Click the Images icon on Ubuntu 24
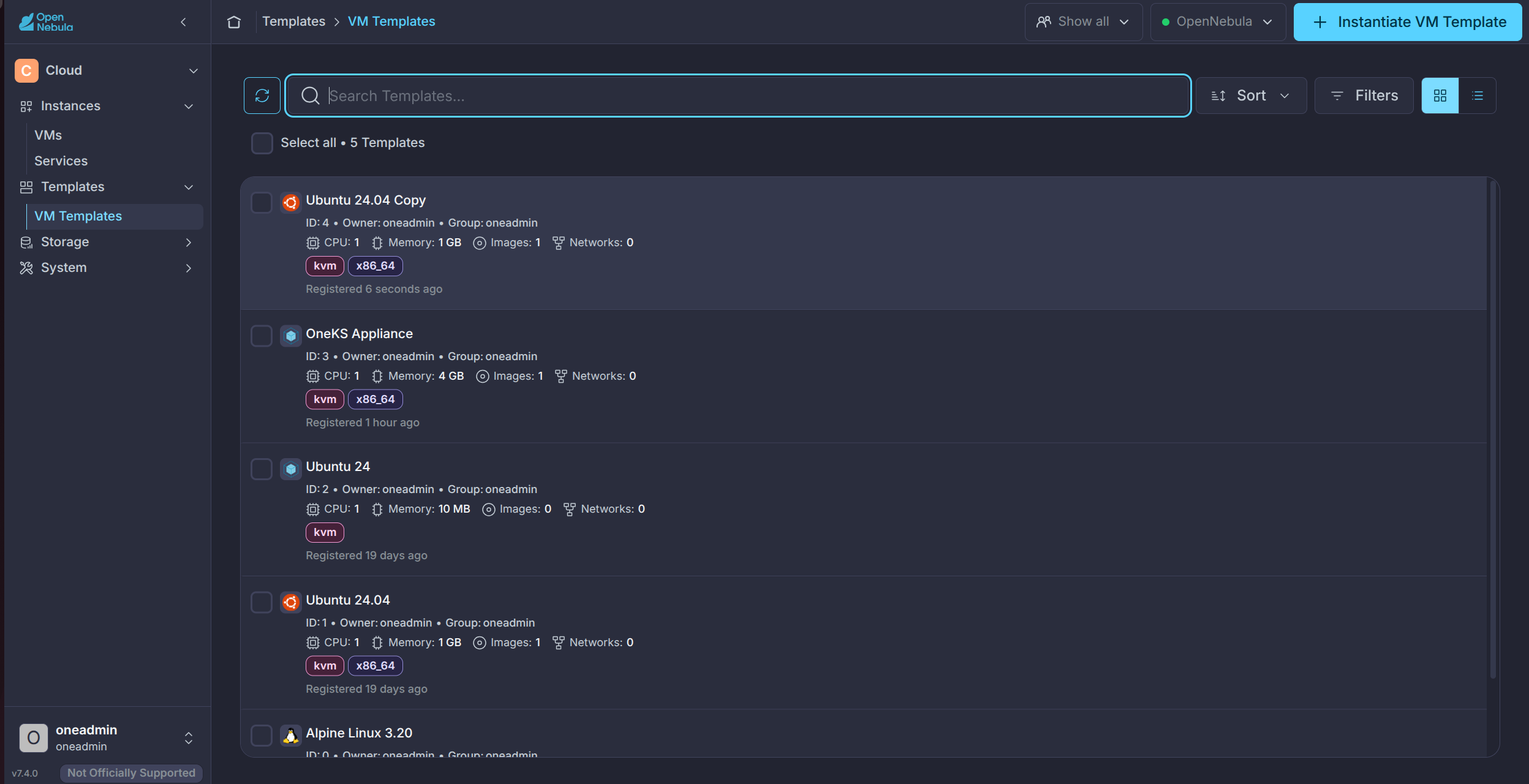 tap(488, 510)
